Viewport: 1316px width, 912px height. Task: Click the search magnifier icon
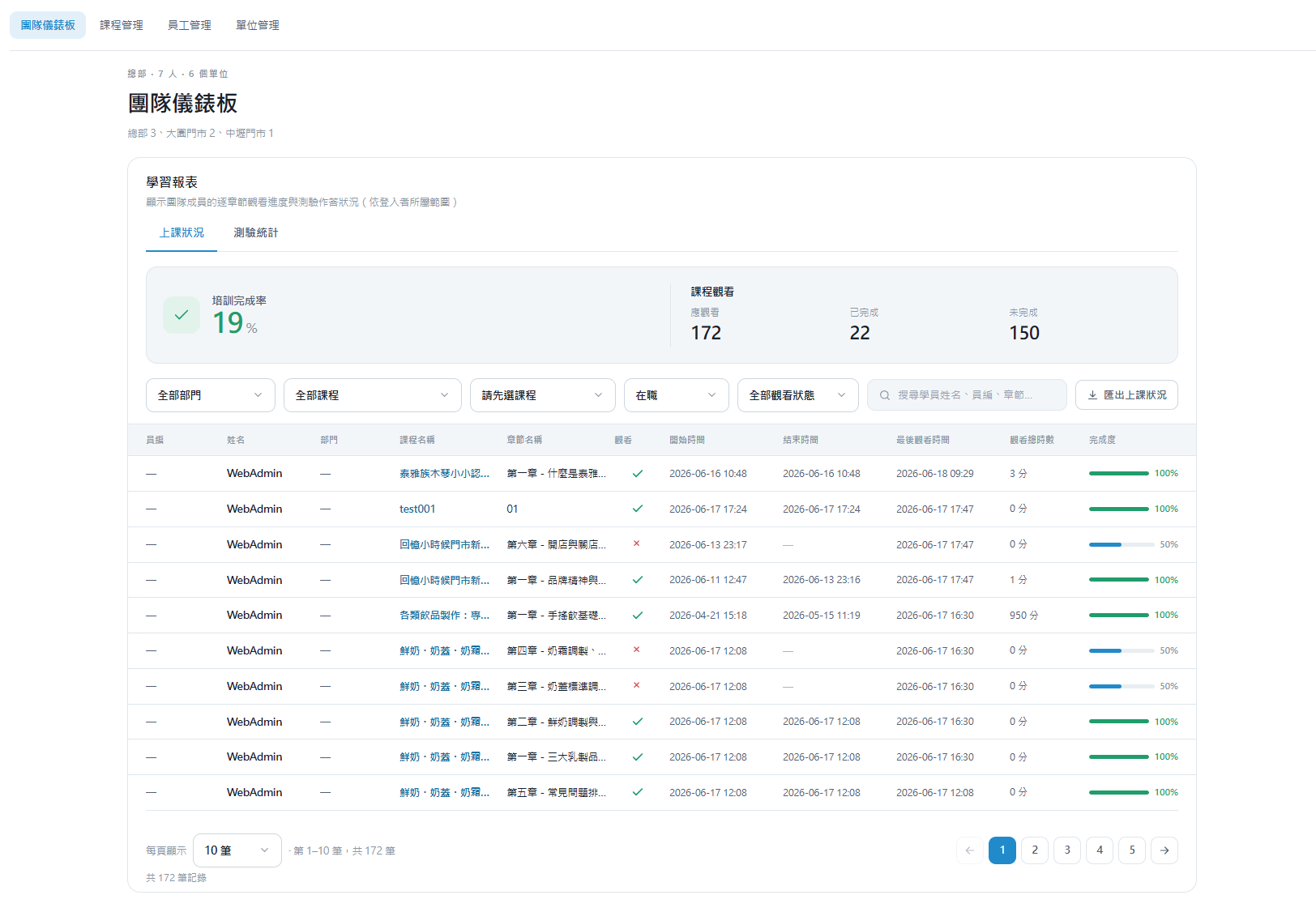click(x=885, y=395)
